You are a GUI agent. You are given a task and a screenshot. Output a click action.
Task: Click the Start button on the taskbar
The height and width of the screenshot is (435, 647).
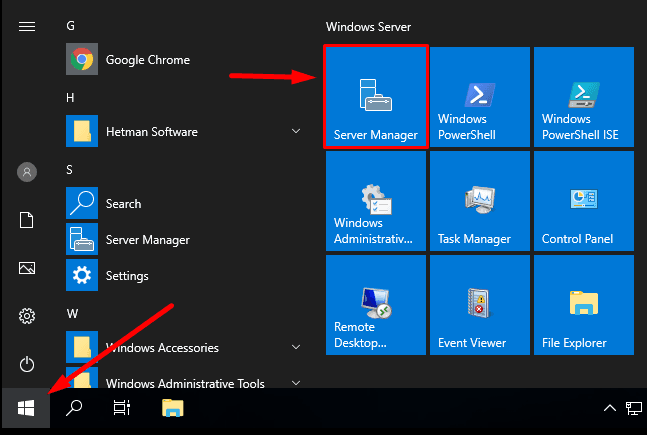tap(26, 408)
